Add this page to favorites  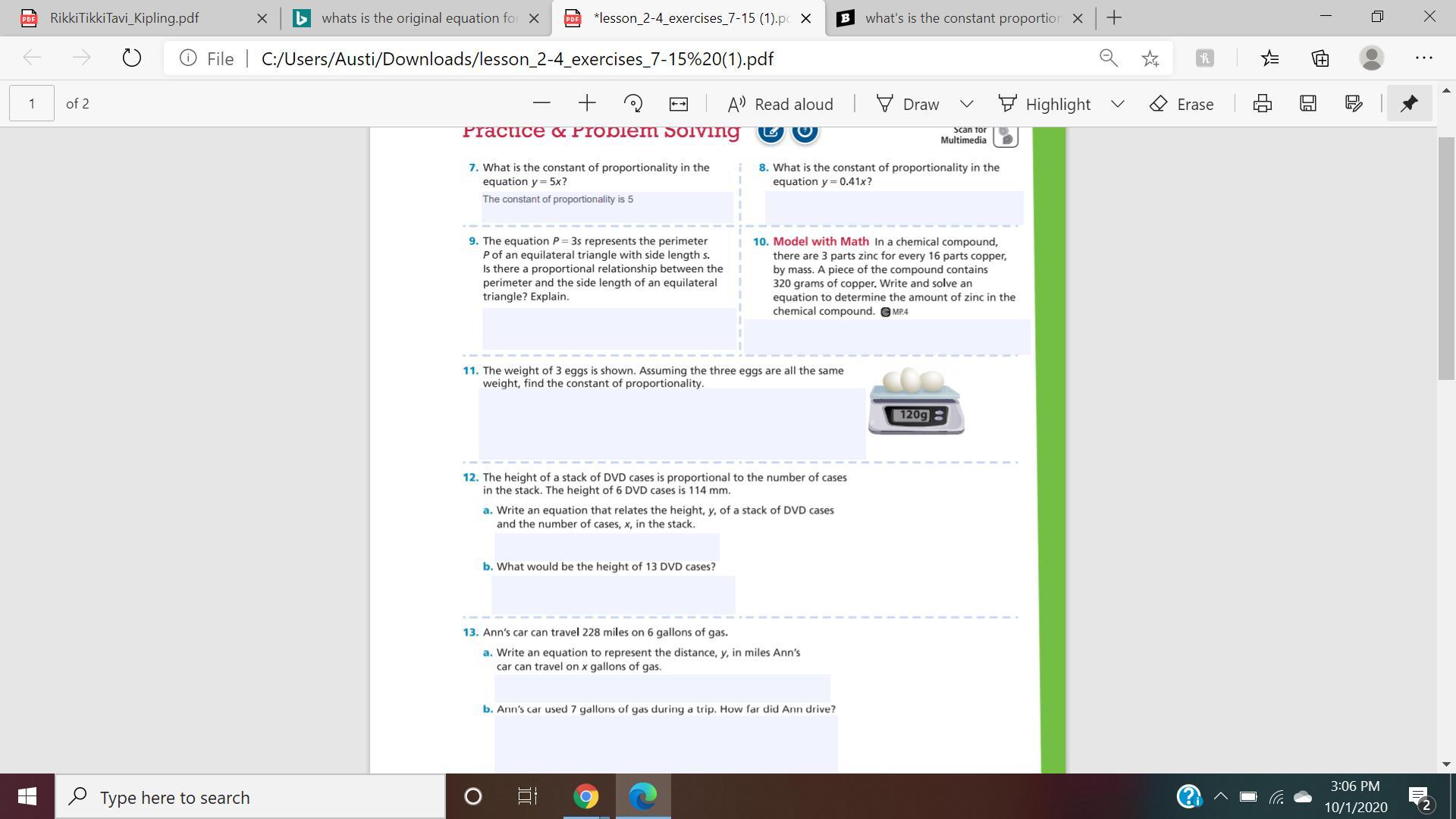pos(1150,58)
